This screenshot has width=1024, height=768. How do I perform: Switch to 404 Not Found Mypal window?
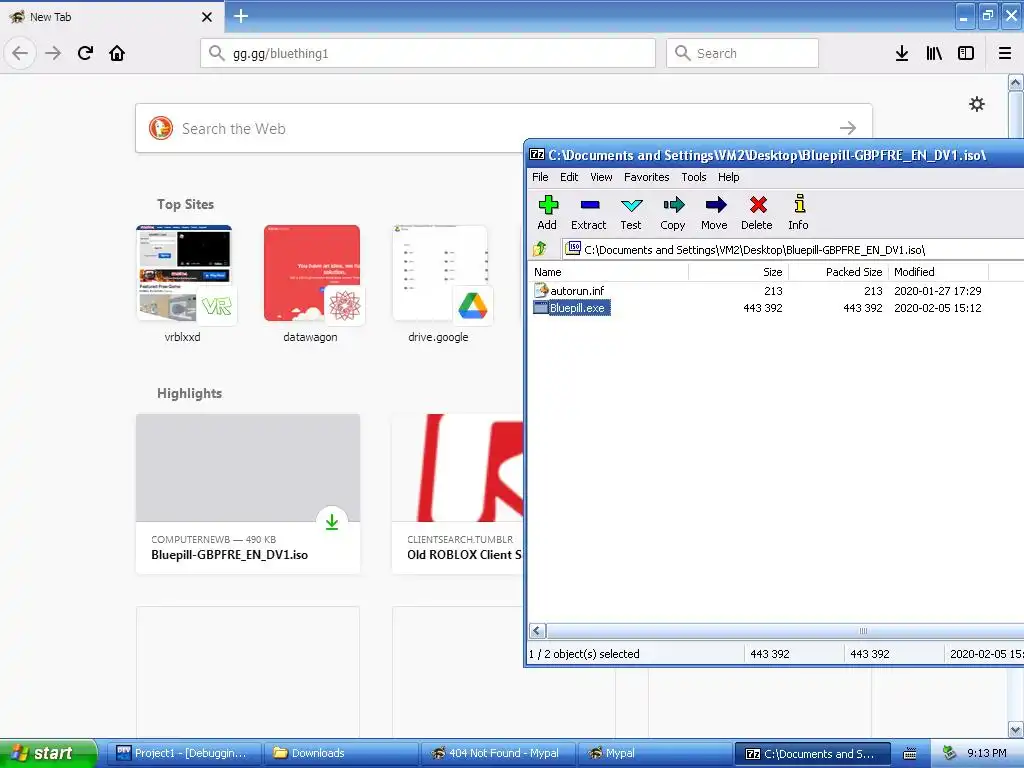[498, 753]
